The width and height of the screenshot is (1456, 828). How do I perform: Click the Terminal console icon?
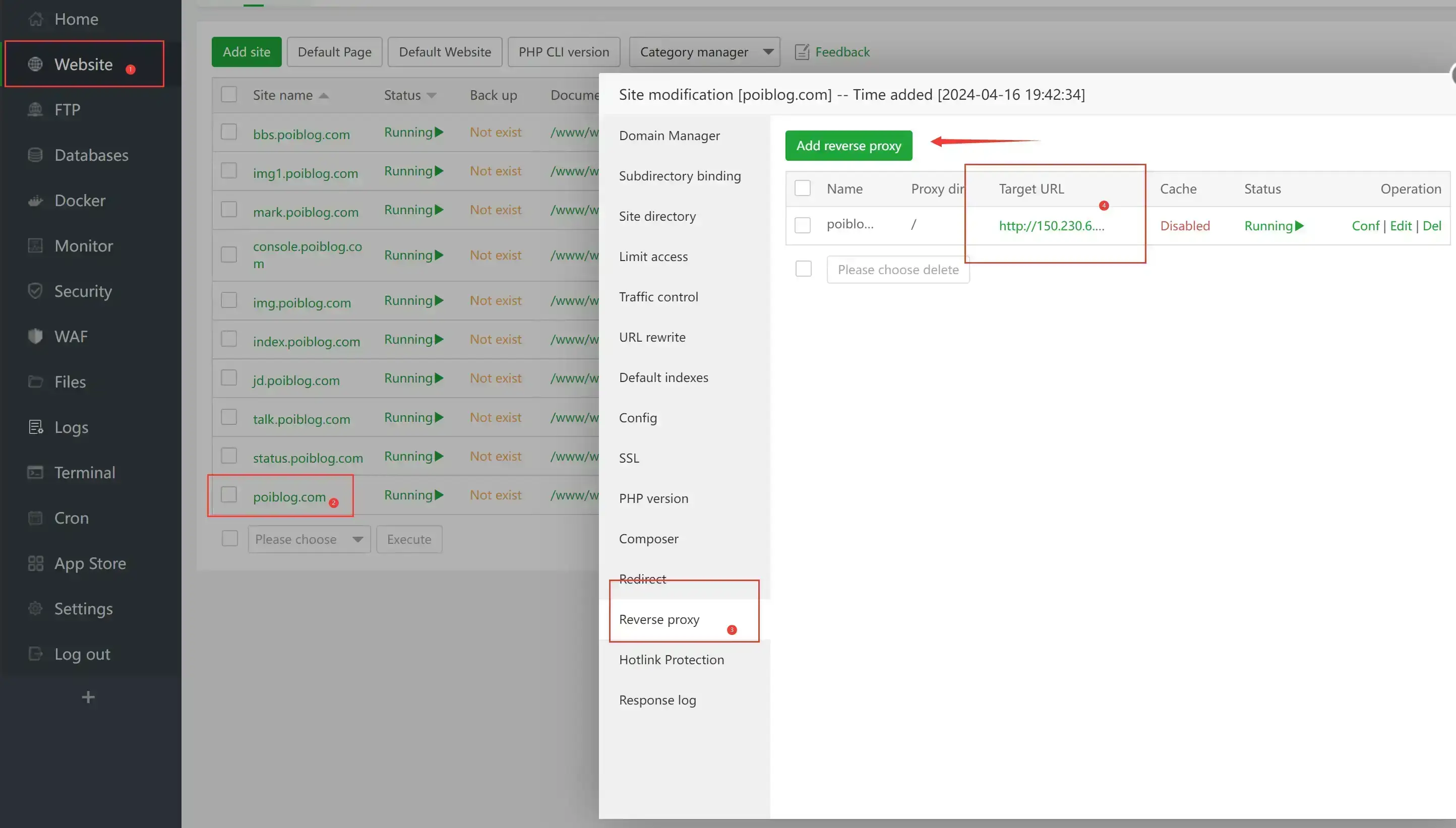(x=35, y=472)
